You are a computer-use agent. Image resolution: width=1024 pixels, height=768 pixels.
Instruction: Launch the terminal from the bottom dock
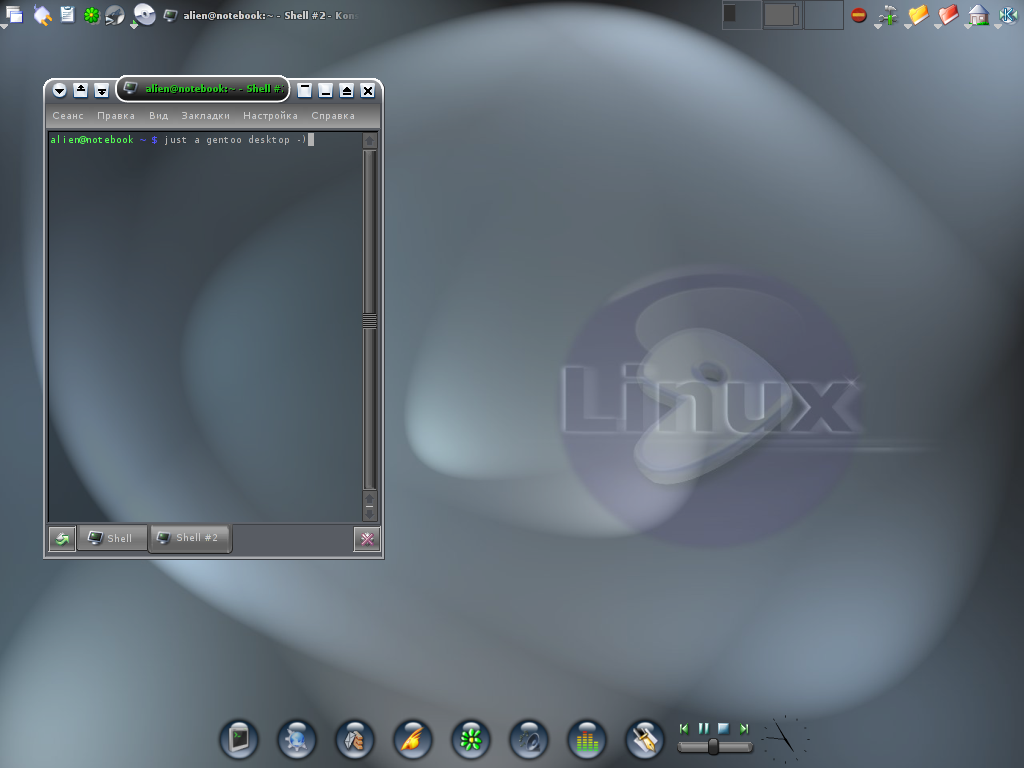pos(239,740)
